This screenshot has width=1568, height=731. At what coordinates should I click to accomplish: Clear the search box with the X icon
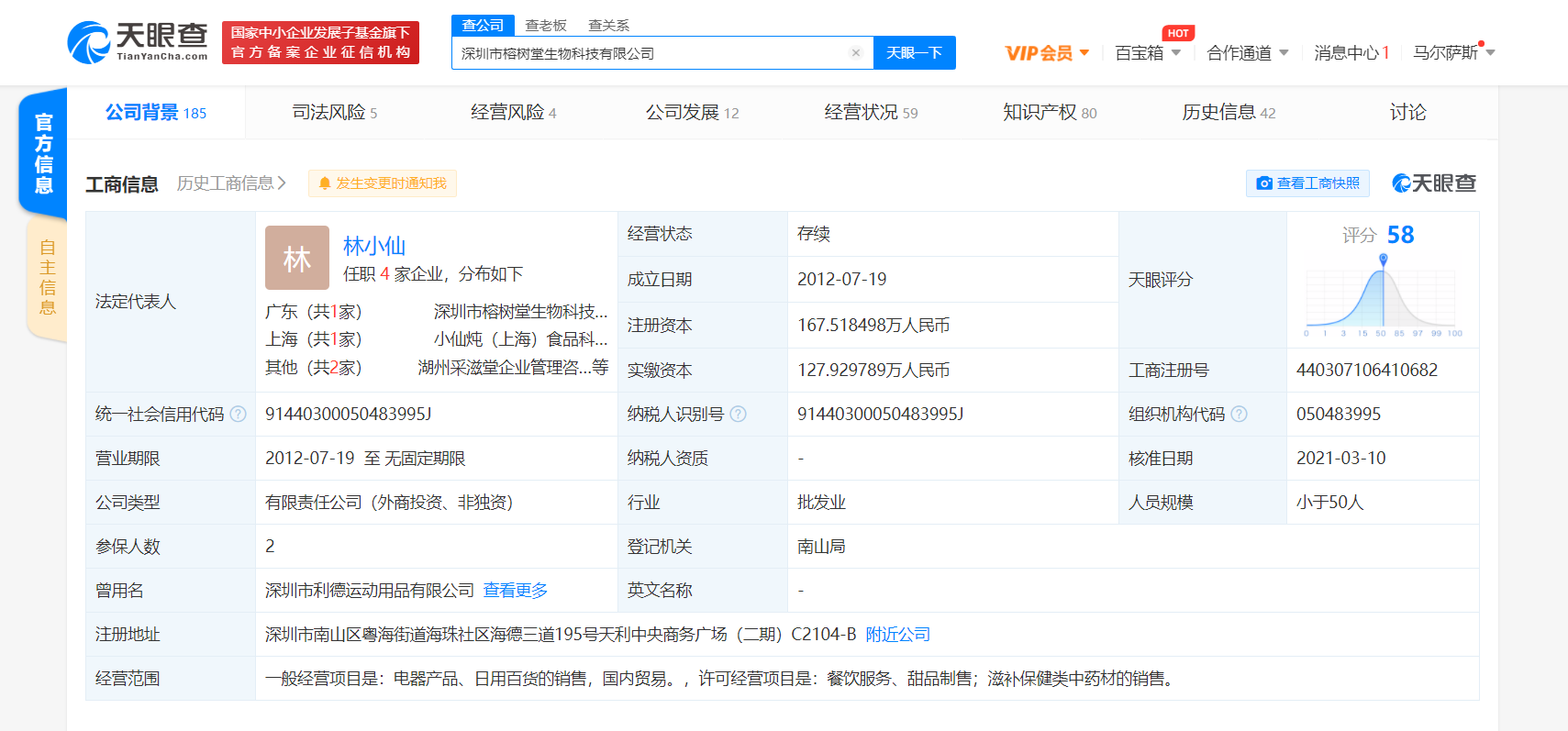click(856, 53)
